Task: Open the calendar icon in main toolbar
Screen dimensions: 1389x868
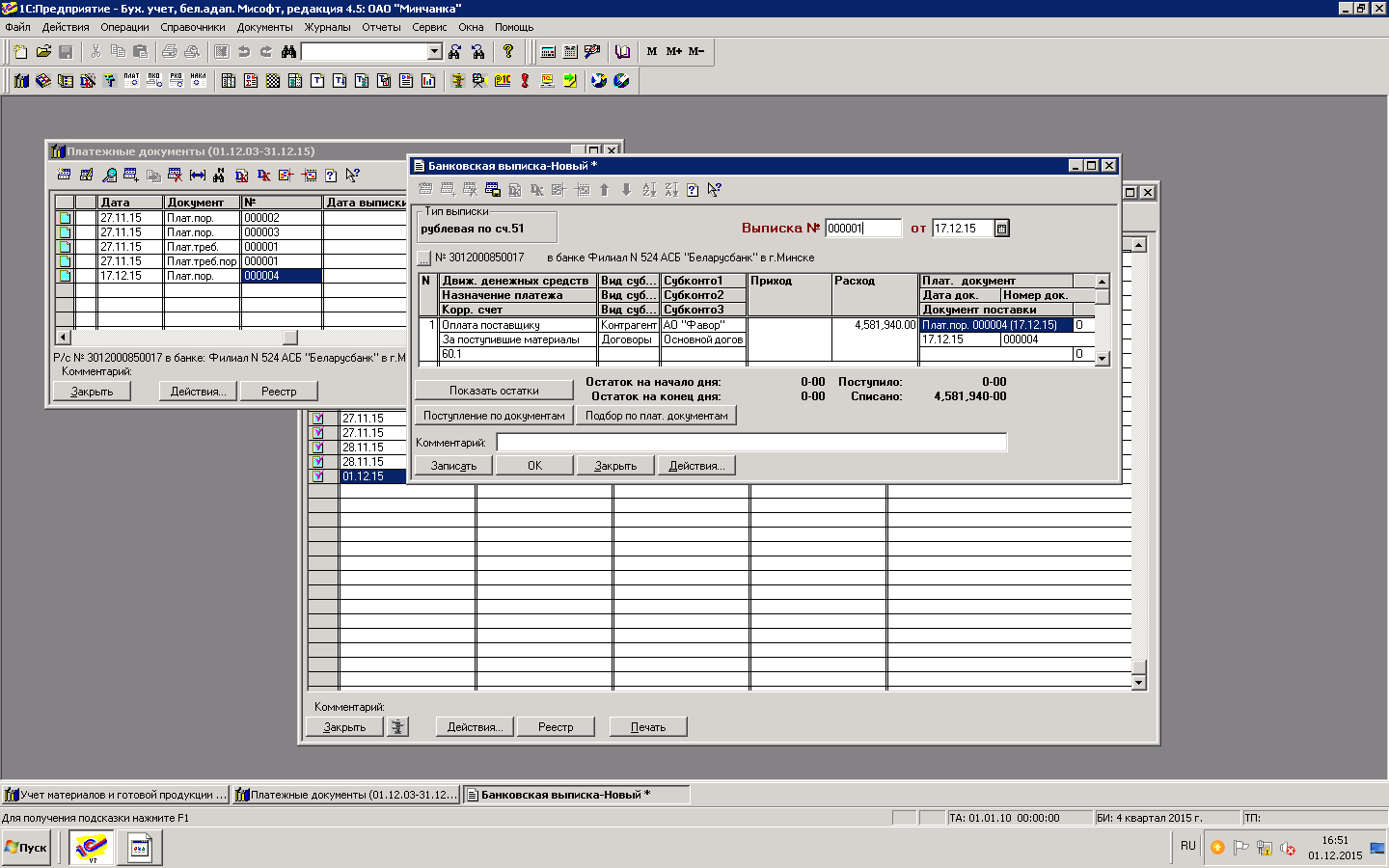Action: pos(570,51)
